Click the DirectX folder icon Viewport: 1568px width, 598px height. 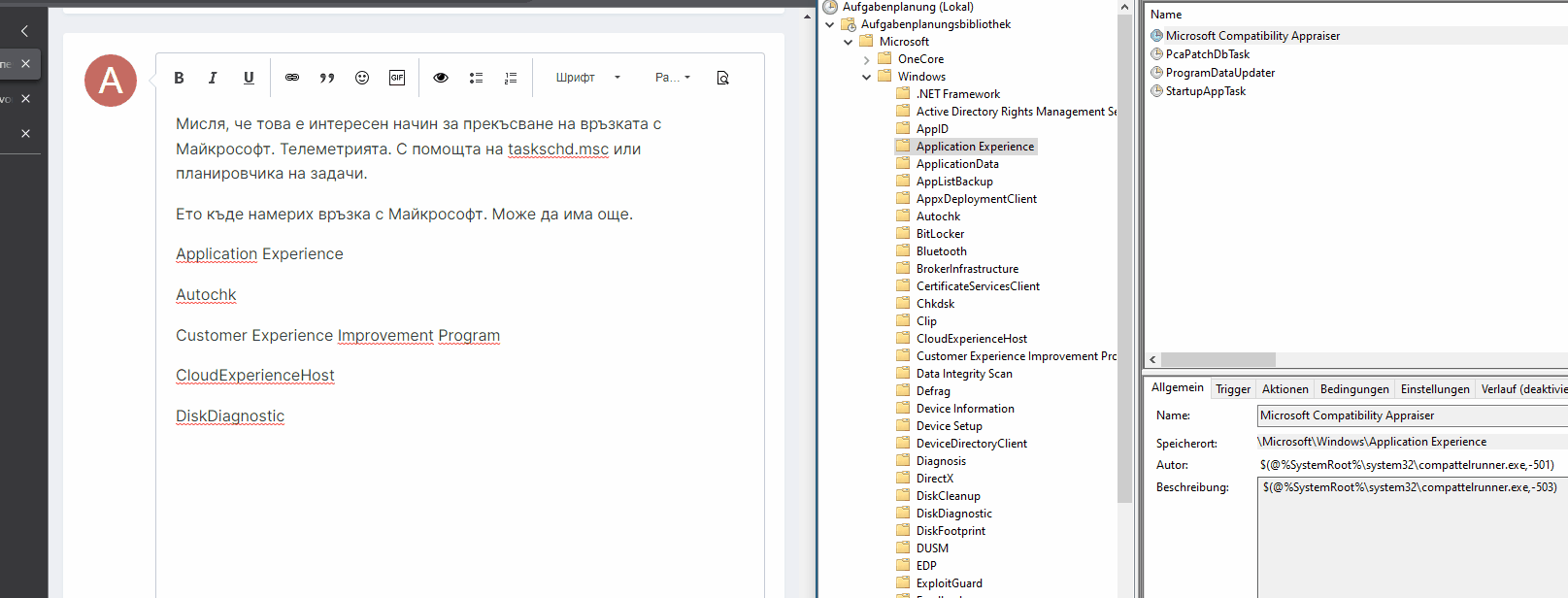coord(904,478)
